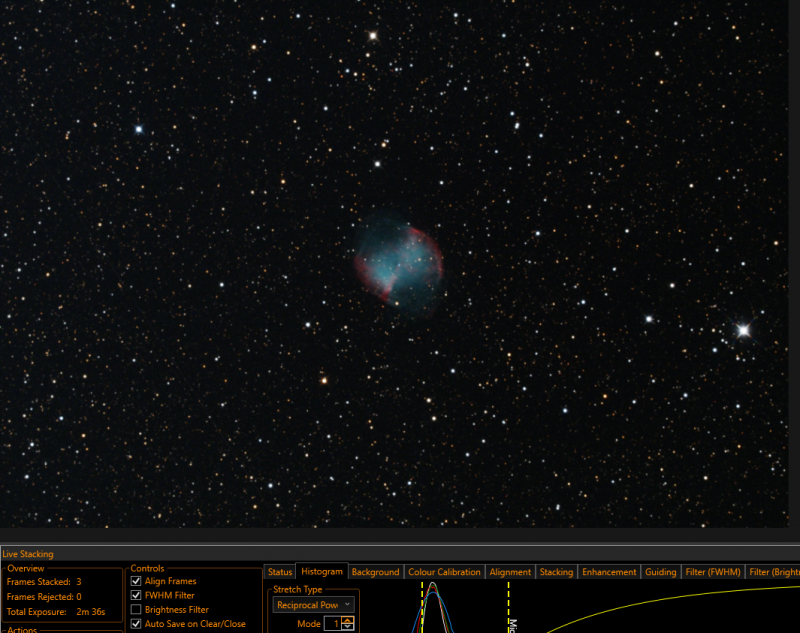The height and width of the screenshot is (633, 800).
Task: Disable the FWHM Filter checkbox
Action: click(x=136, y=595)
